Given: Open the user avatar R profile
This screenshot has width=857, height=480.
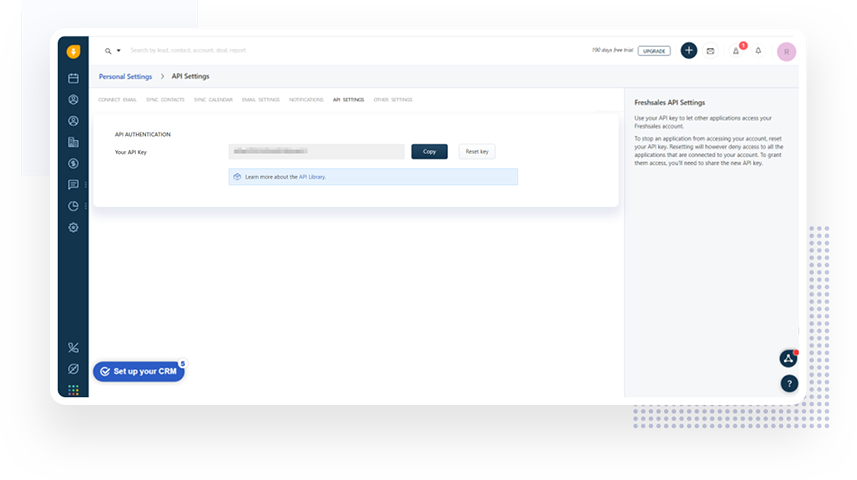Looking at the screenshot, I should click(786, 52).
